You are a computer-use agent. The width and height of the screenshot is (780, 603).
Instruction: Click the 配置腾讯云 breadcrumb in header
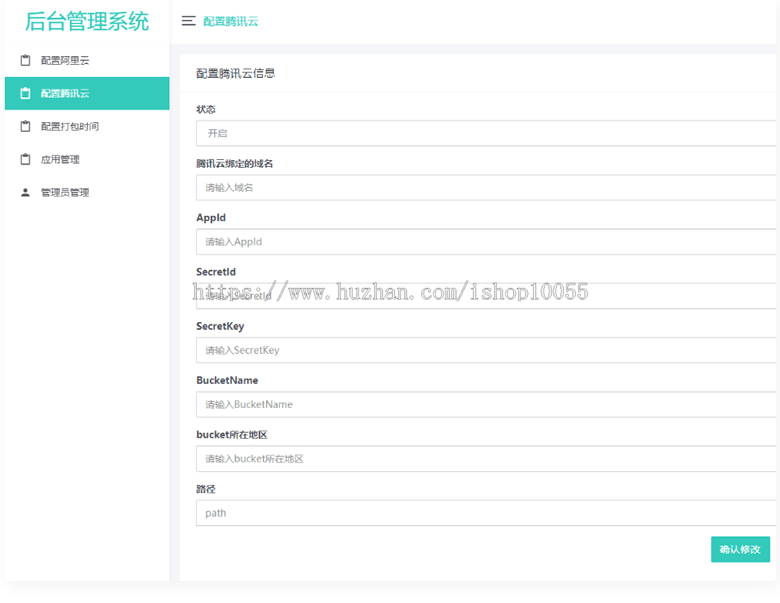coord(231,21)
